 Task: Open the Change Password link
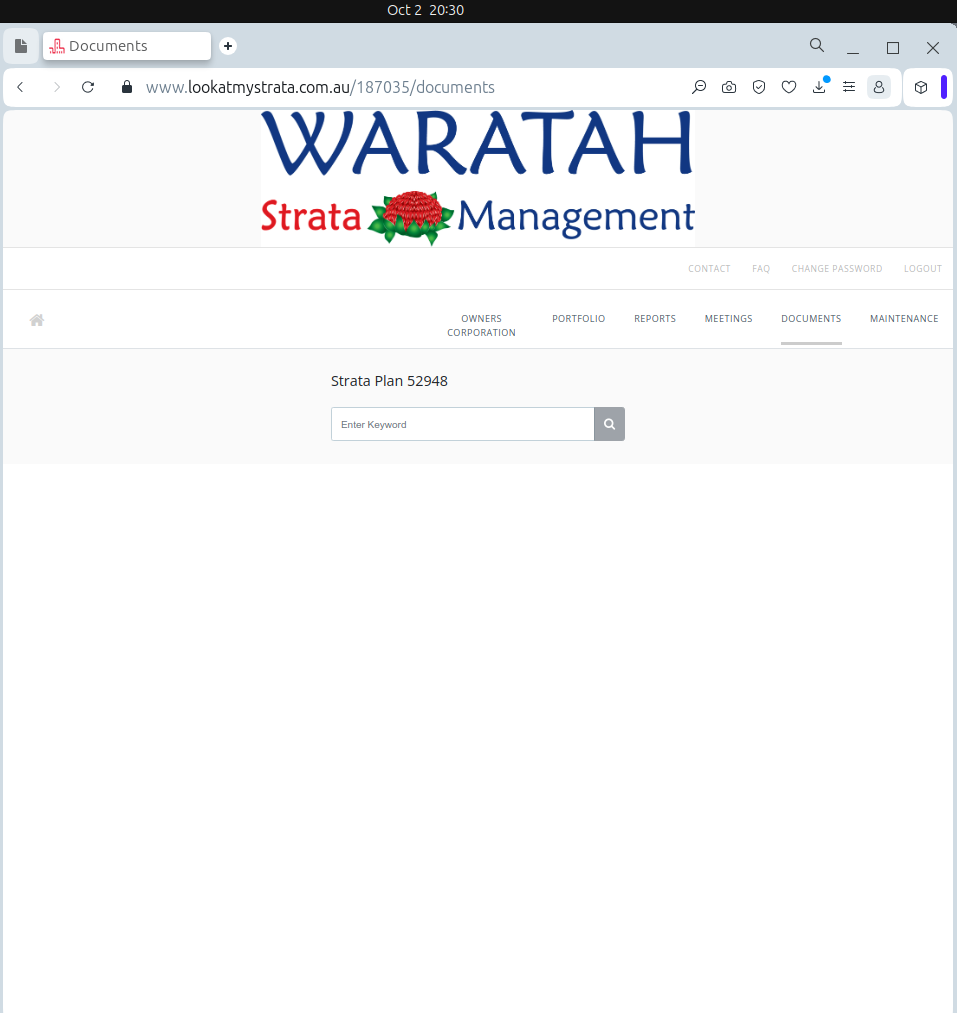click(x=836, y=269)
